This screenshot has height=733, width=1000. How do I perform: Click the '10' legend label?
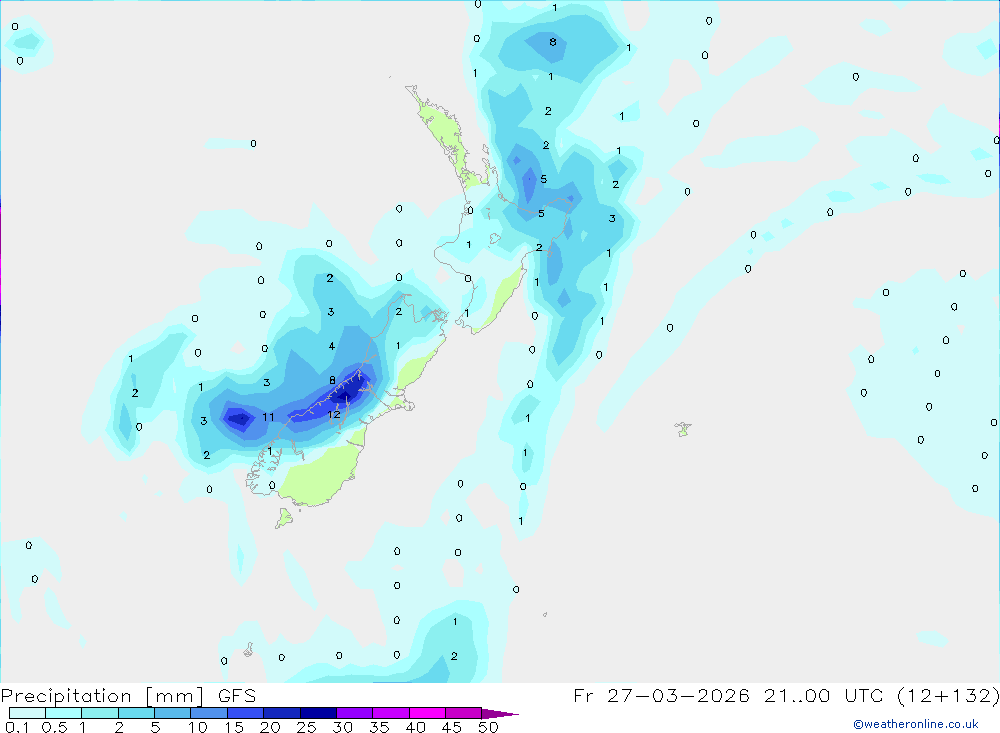pyautogui.click(x=198, y=727)
